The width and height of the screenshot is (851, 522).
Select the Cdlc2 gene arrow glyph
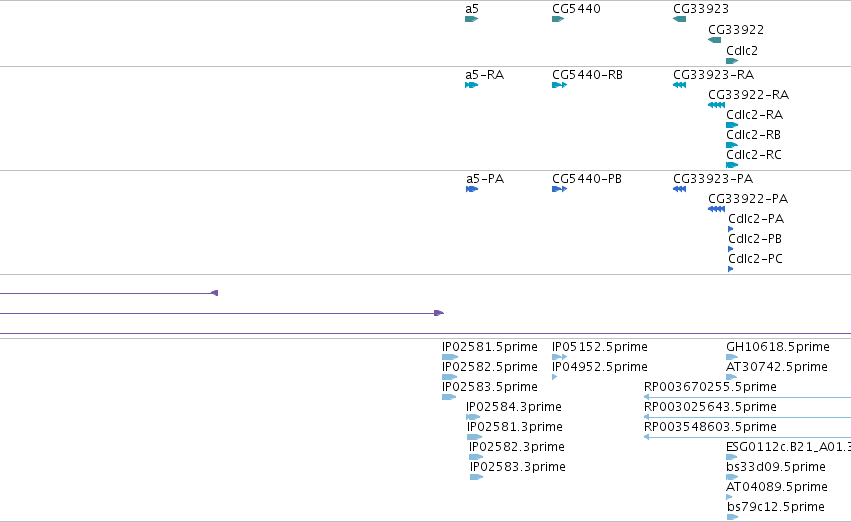click(x=732, y=61)
